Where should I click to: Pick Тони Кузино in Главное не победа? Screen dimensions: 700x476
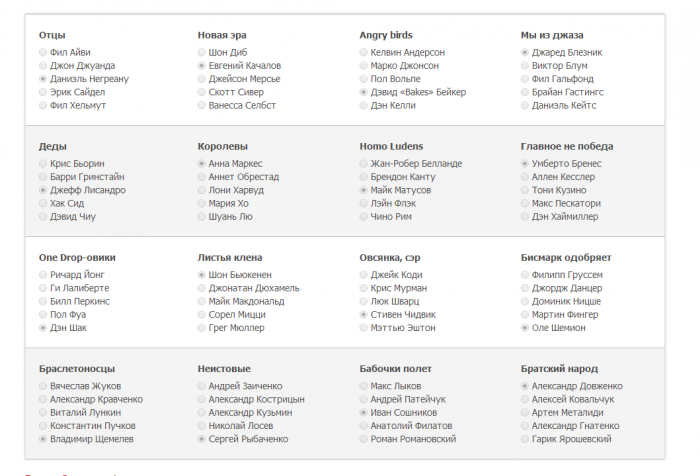pos(525,190)
